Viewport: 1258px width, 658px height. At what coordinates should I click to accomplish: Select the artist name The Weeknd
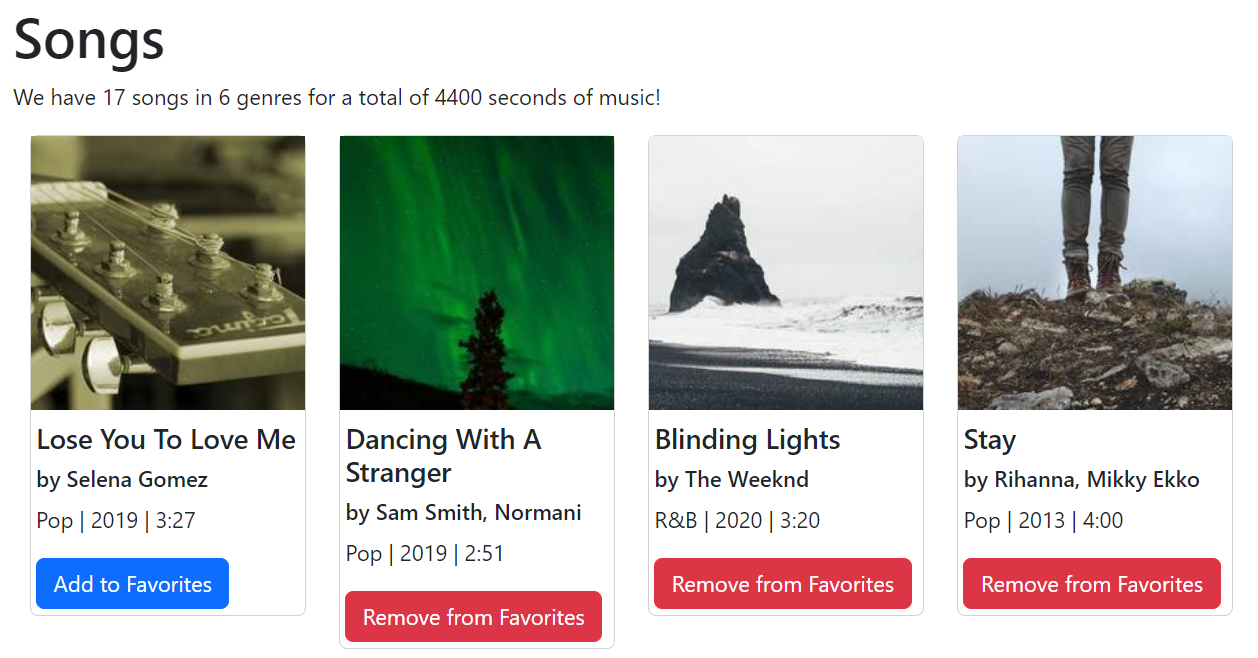[730, 480]
